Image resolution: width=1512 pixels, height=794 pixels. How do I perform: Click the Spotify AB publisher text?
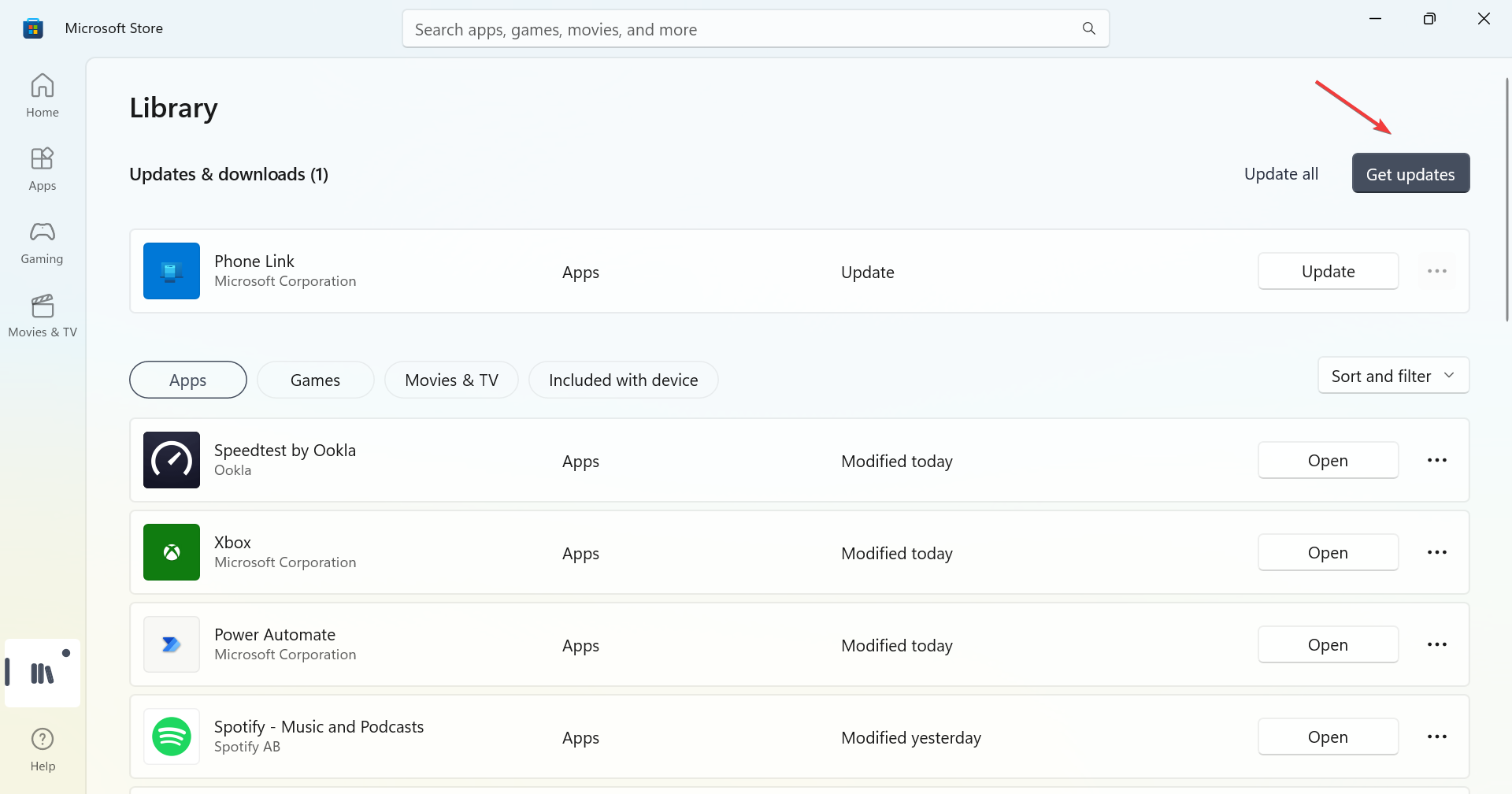pos(247,747)
